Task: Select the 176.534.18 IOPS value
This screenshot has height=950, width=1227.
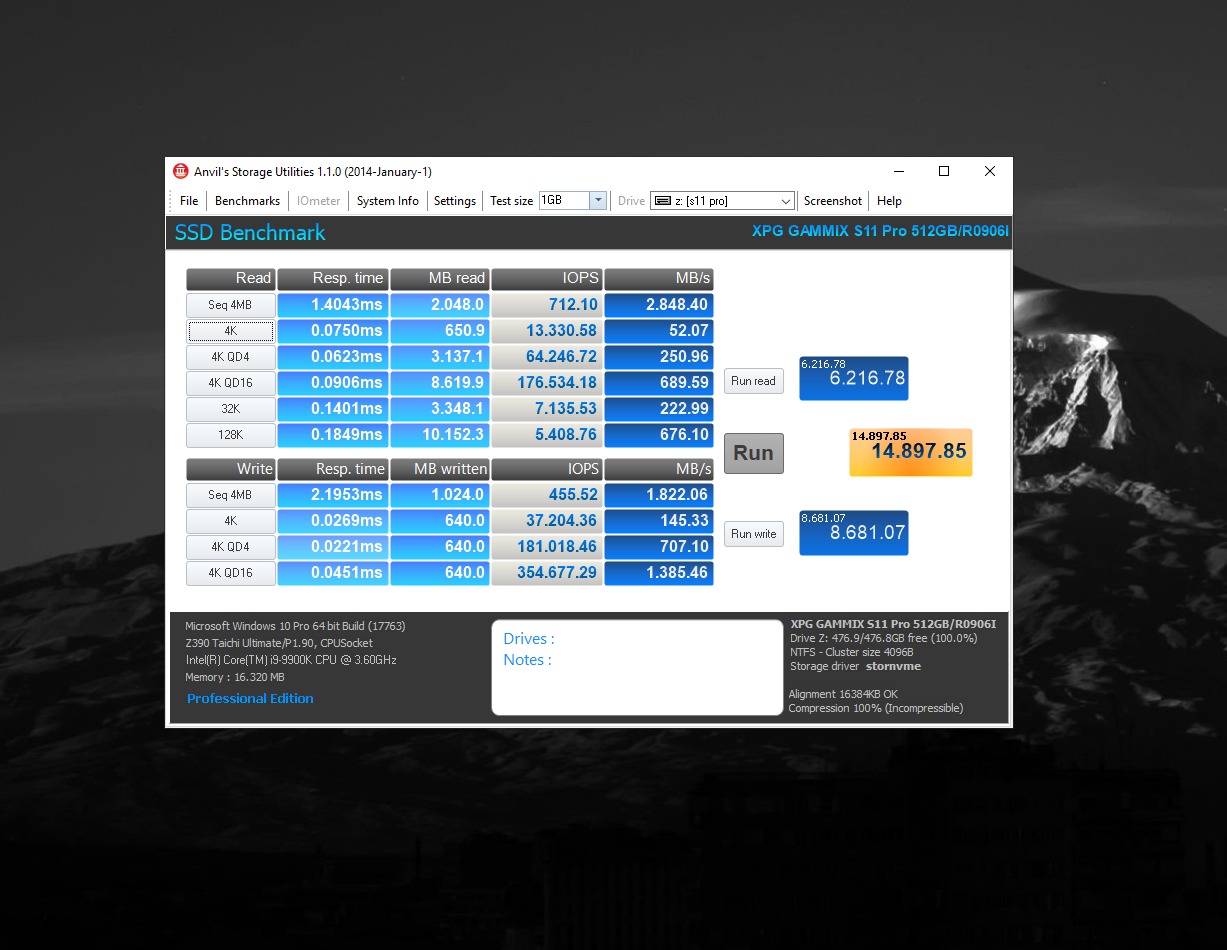Action: [547, 383]
